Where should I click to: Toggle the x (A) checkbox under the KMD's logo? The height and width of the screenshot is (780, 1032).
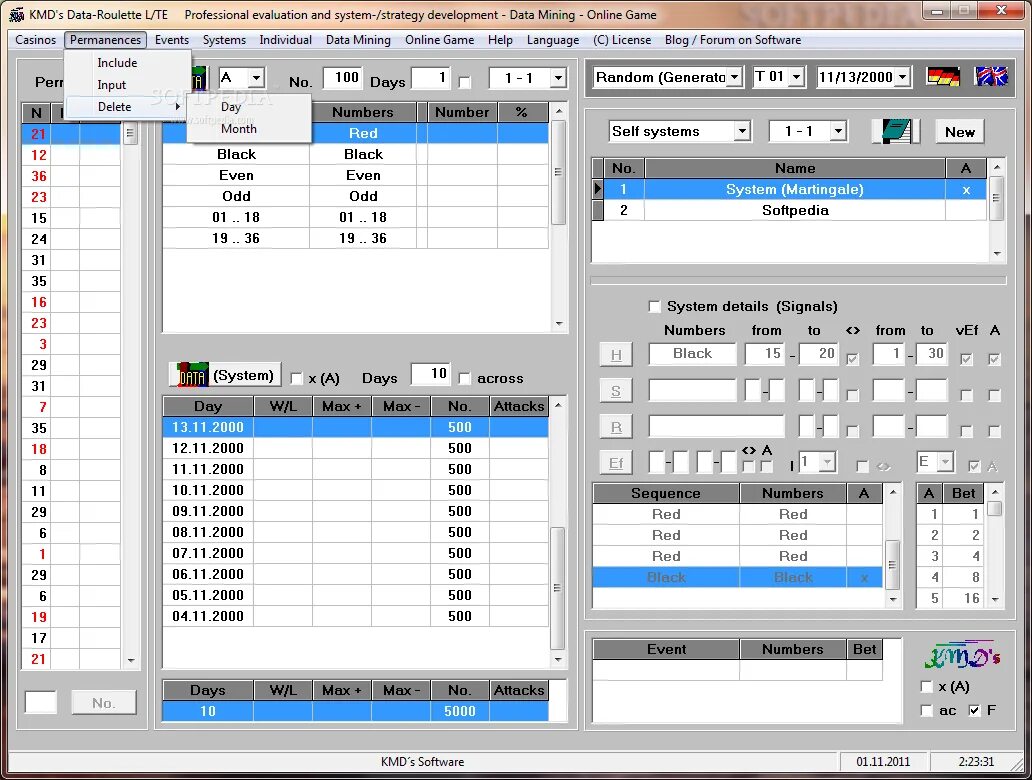[x=927, y=687]
